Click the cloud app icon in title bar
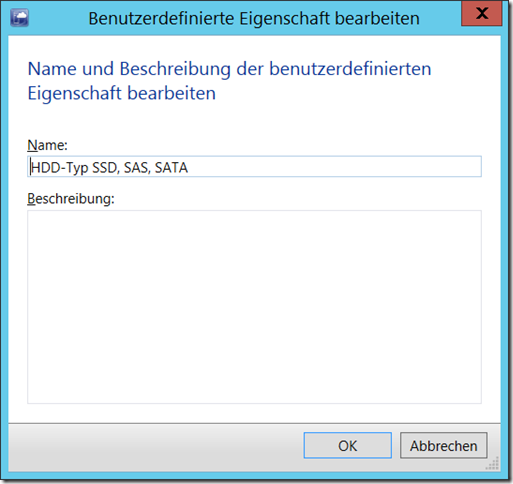The width and height of the screenshot is (513, 484). coord(19,18)
